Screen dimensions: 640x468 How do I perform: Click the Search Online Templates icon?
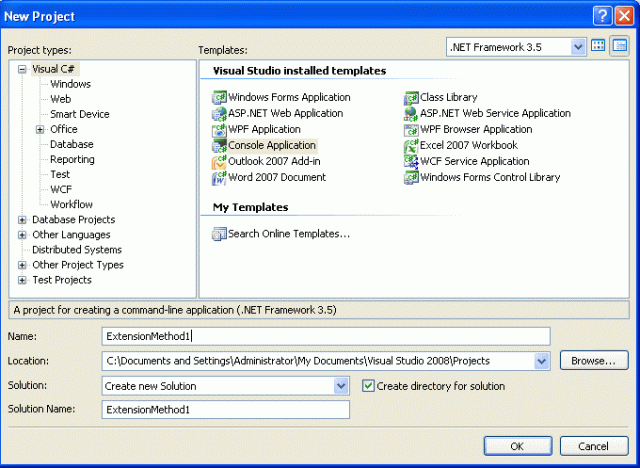(220, 234)
